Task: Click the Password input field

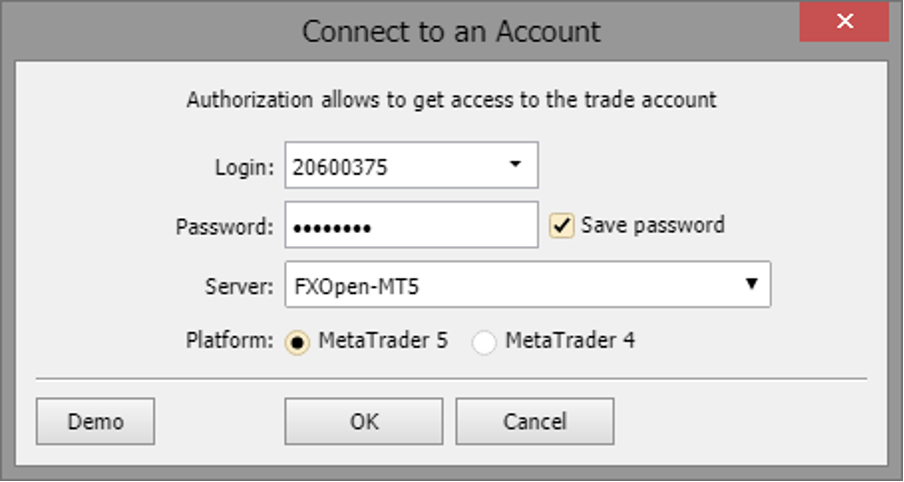Action: tap(411, 226)
